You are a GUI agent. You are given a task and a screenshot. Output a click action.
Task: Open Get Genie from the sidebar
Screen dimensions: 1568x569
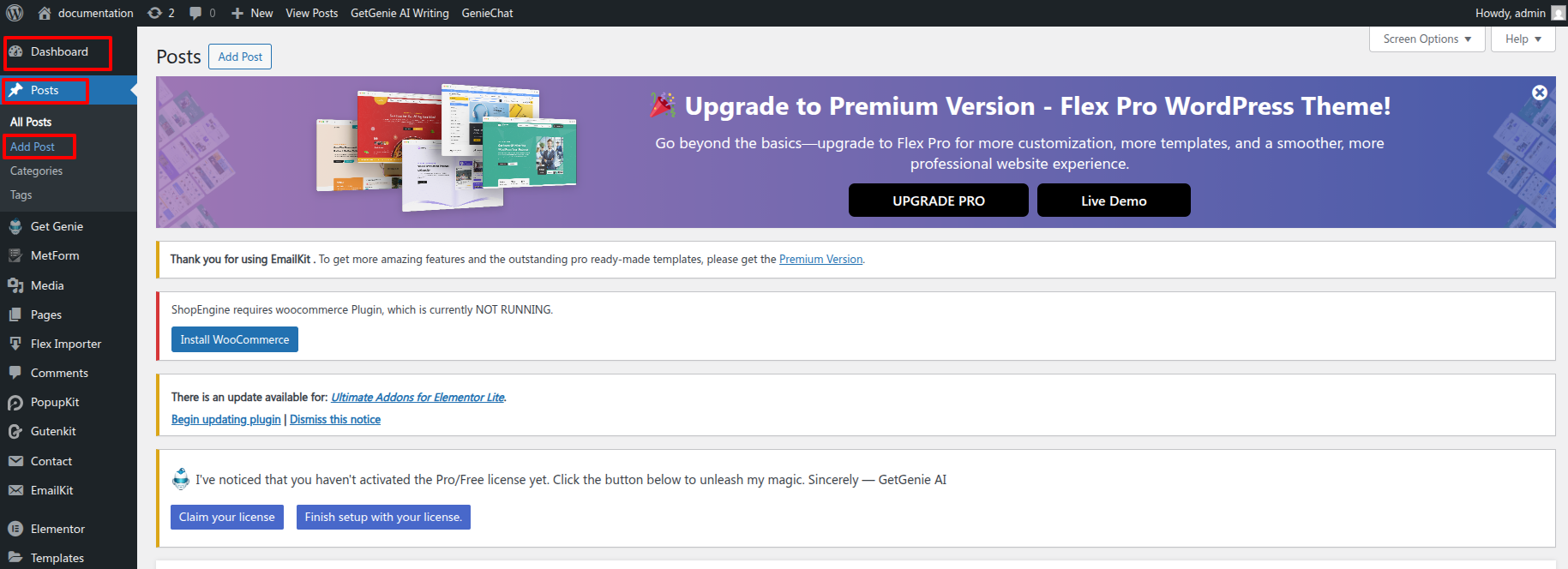tap(57, 226)
